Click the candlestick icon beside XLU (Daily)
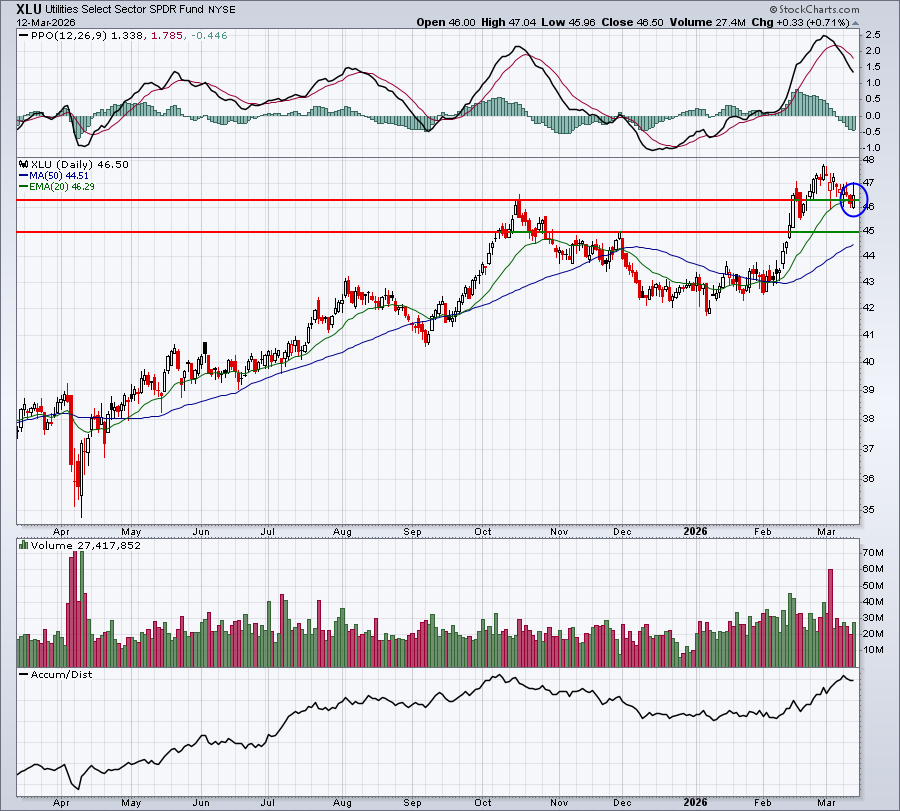The width and height of the screenshot is (900, 811). (x=24, y=165)
